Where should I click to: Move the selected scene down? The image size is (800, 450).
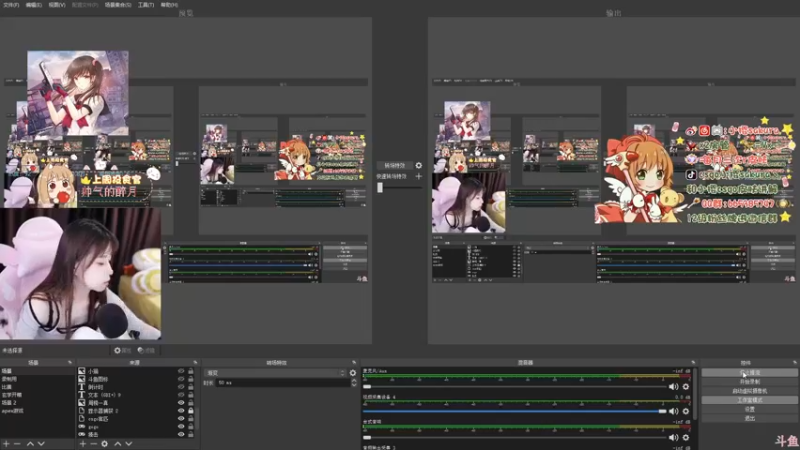coord(41,444)
